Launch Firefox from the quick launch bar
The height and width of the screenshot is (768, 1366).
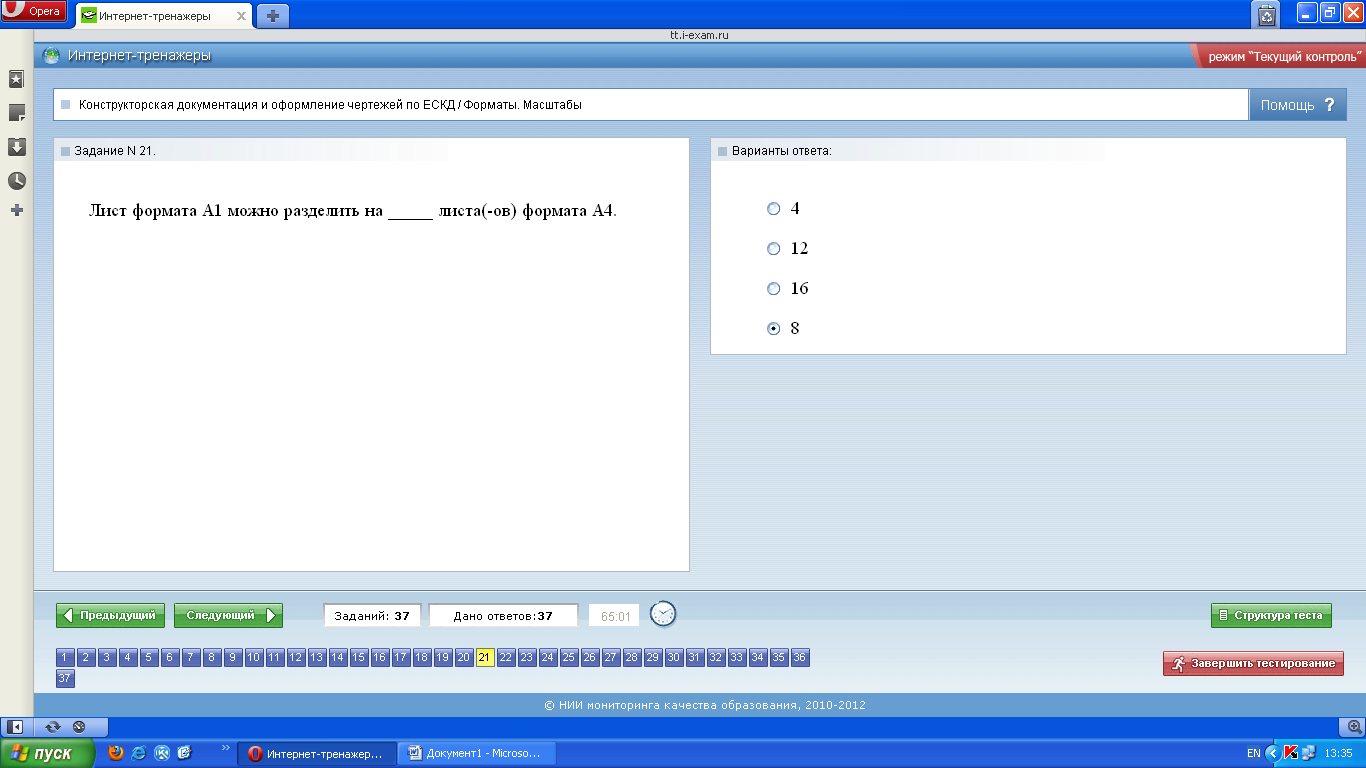(x=117, y=753)
